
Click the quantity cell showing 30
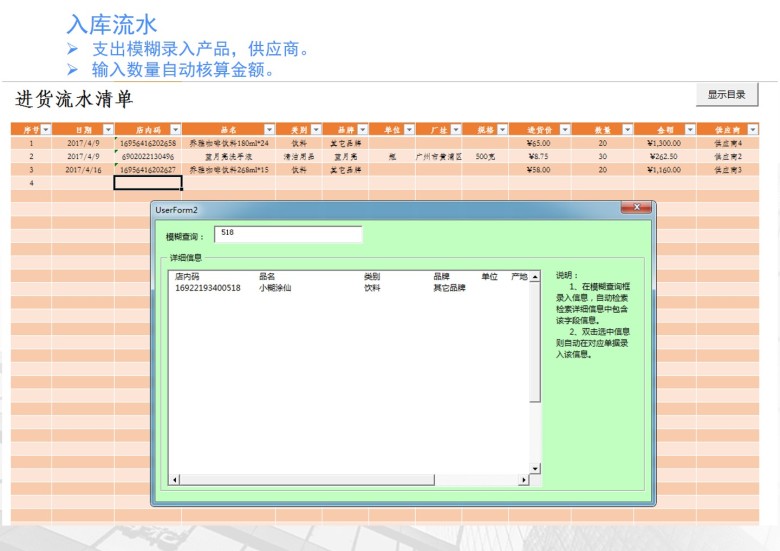coord(602,157)
